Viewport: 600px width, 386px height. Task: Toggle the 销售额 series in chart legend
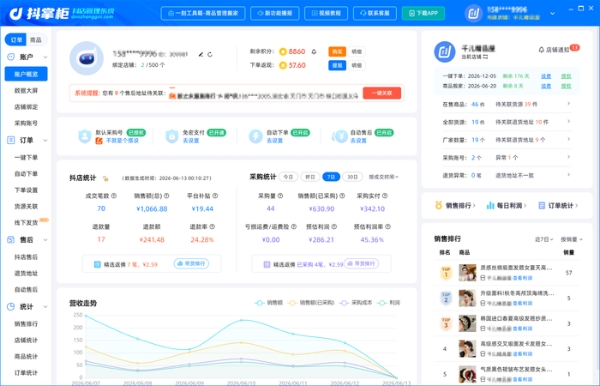[269, 303]
